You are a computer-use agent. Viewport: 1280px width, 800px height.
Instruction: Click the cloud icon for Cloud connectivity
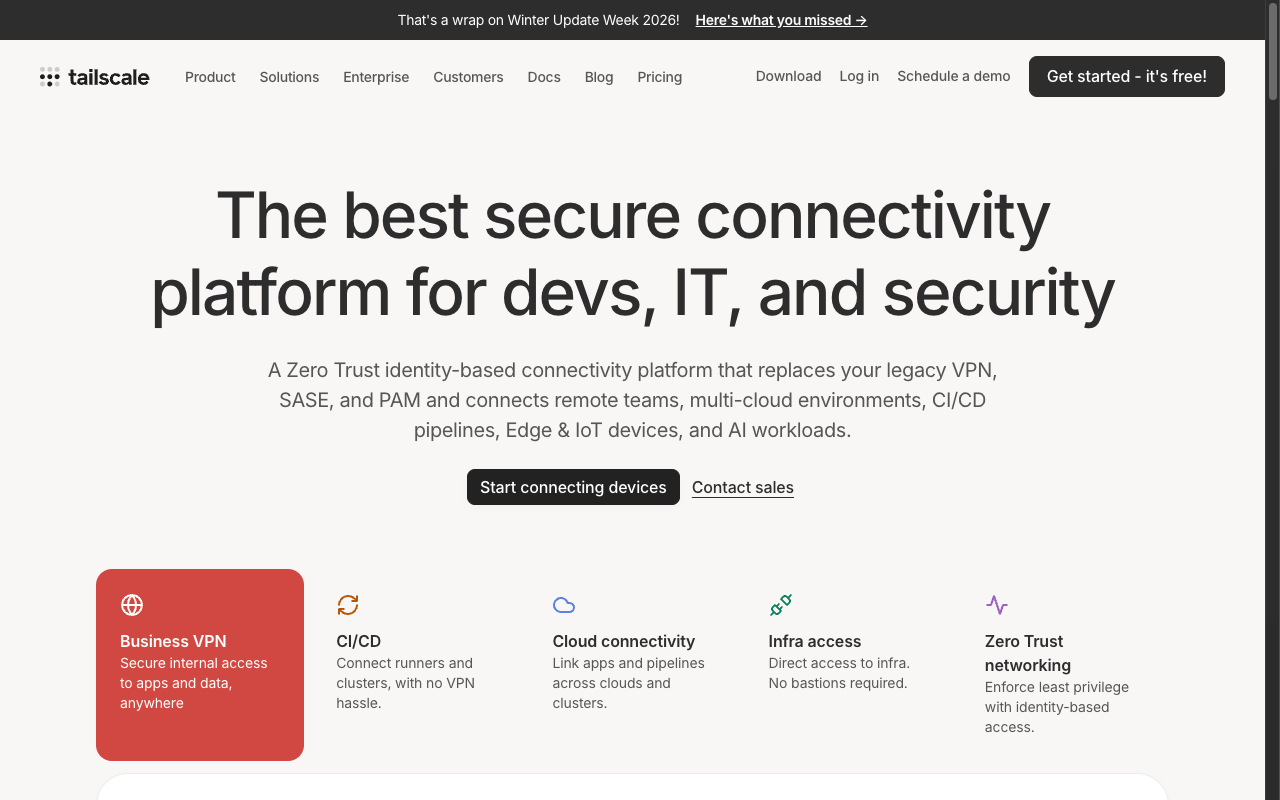564,605
